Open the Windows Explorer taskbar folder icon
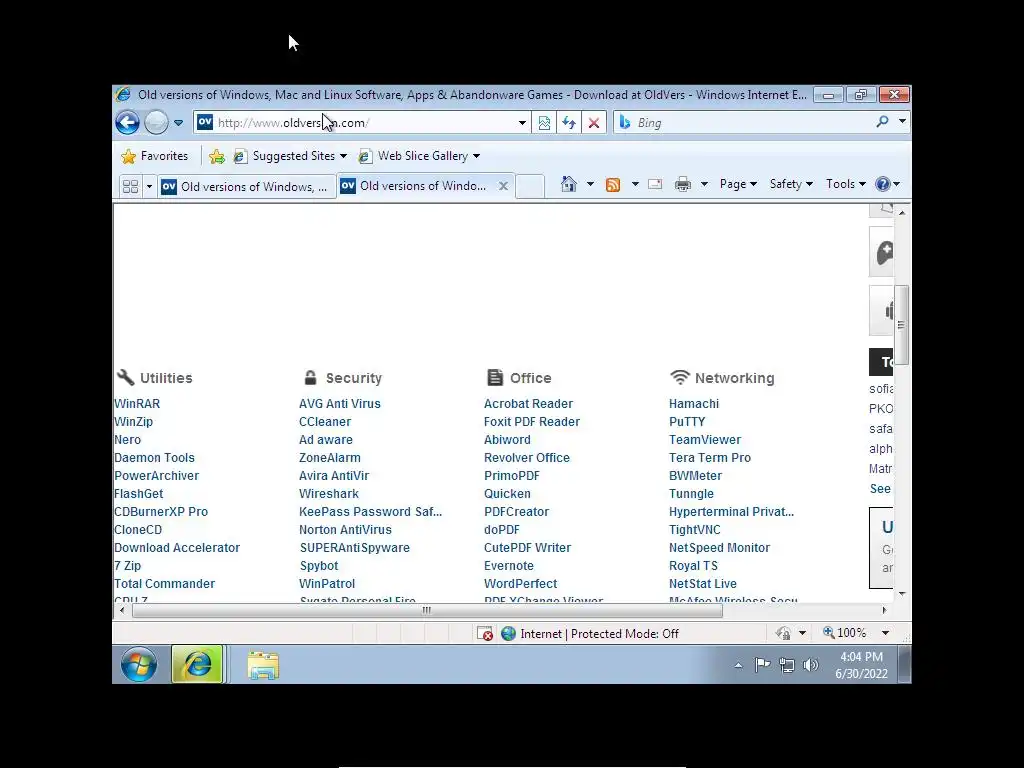This screenshot has width=1024, height=768. (263, 665)
